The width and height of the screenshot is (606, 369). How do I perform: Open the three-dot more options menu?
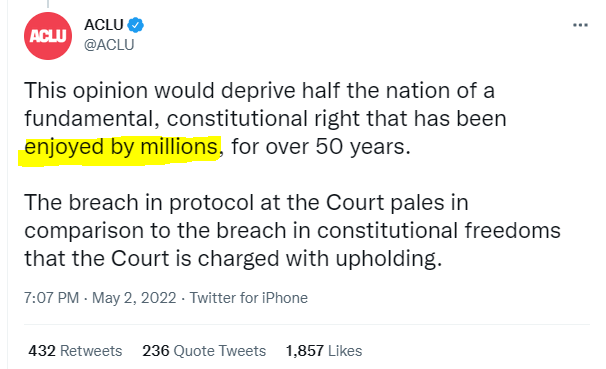580,25
